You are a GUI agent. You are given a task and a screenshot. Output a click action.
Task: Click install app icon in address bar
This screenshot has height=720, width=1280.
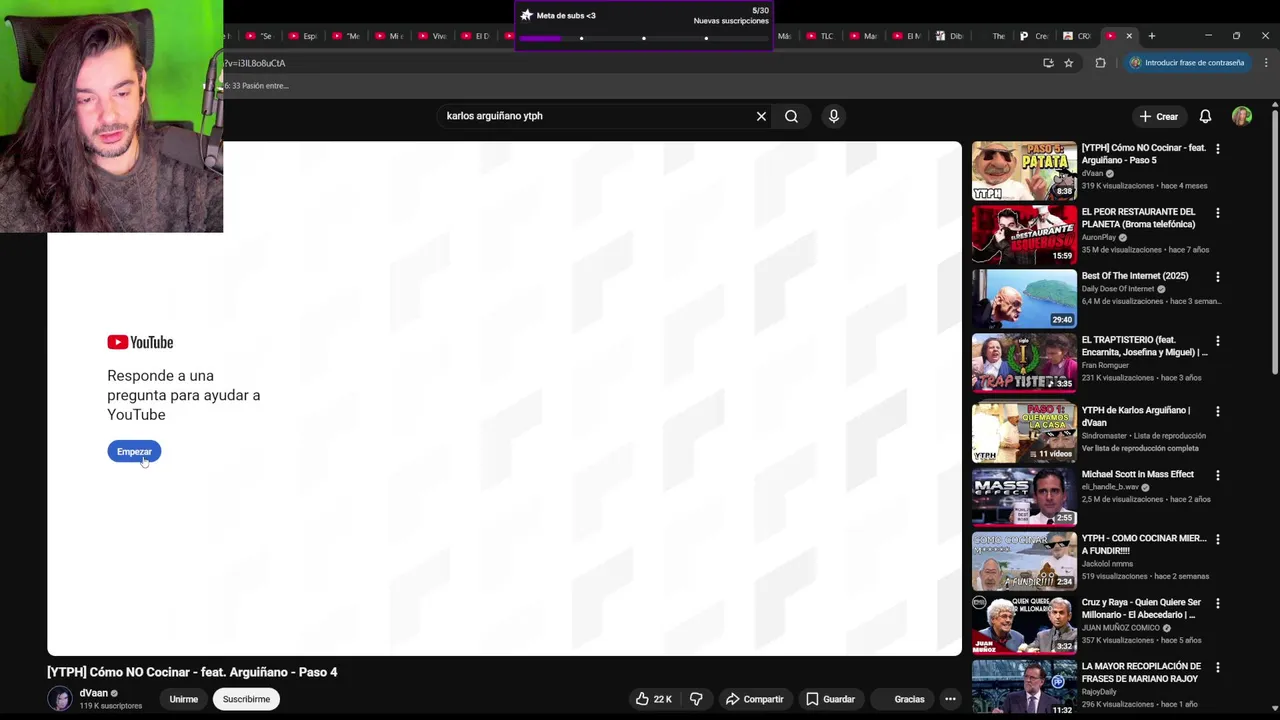point(1048,63)
